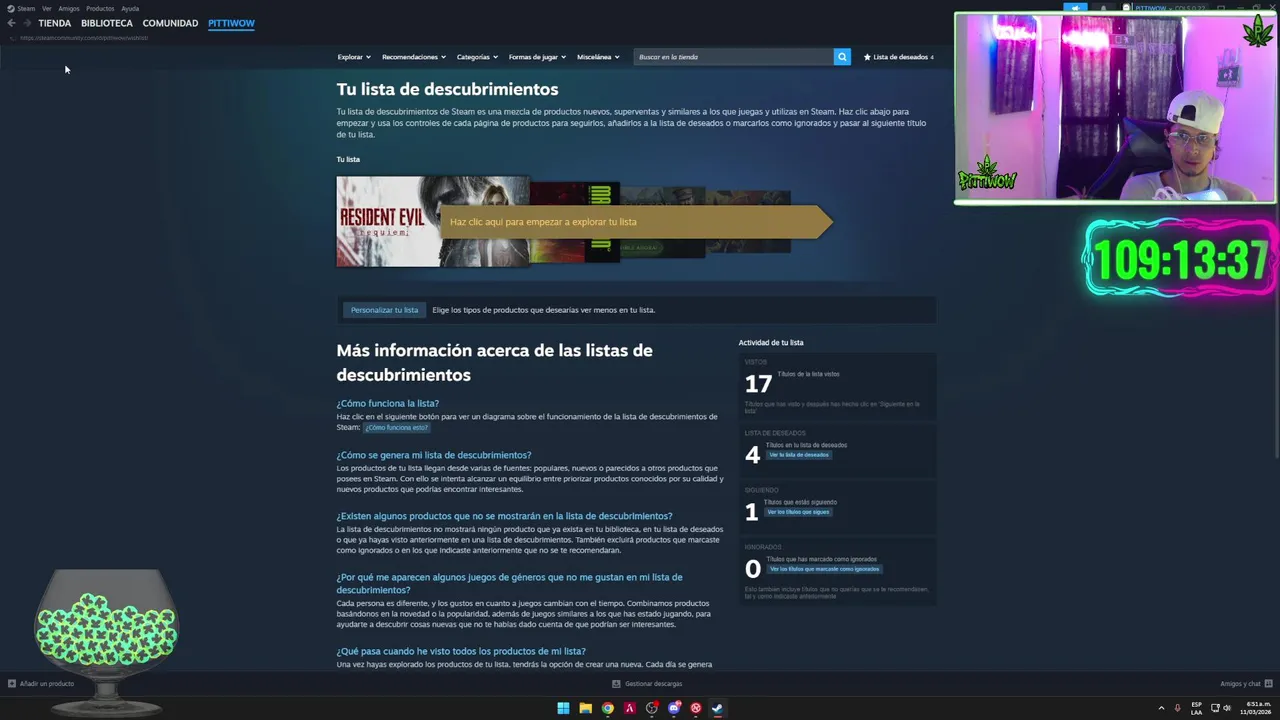Open Google Chrome from taskbar
The width and height of the screenshot is (1280, 720).
(x=607, y=708)
